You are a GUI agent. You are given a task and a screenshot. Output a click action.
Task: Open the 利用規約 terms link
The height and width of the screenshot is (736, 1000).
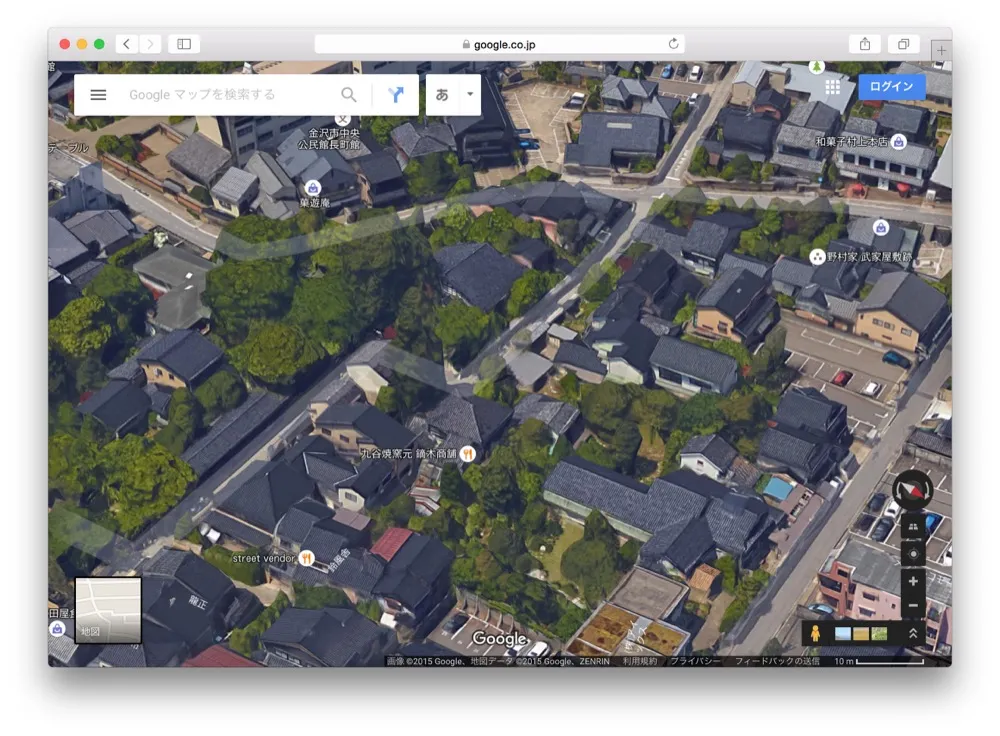639,661
